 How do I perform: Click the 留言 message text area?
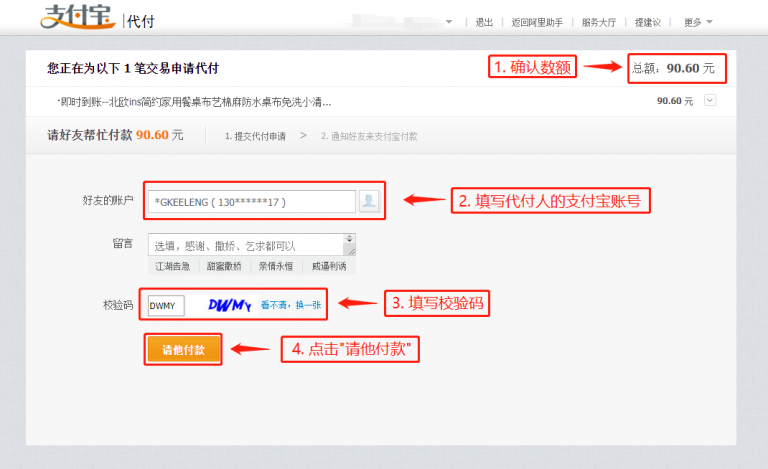point(248,245)
